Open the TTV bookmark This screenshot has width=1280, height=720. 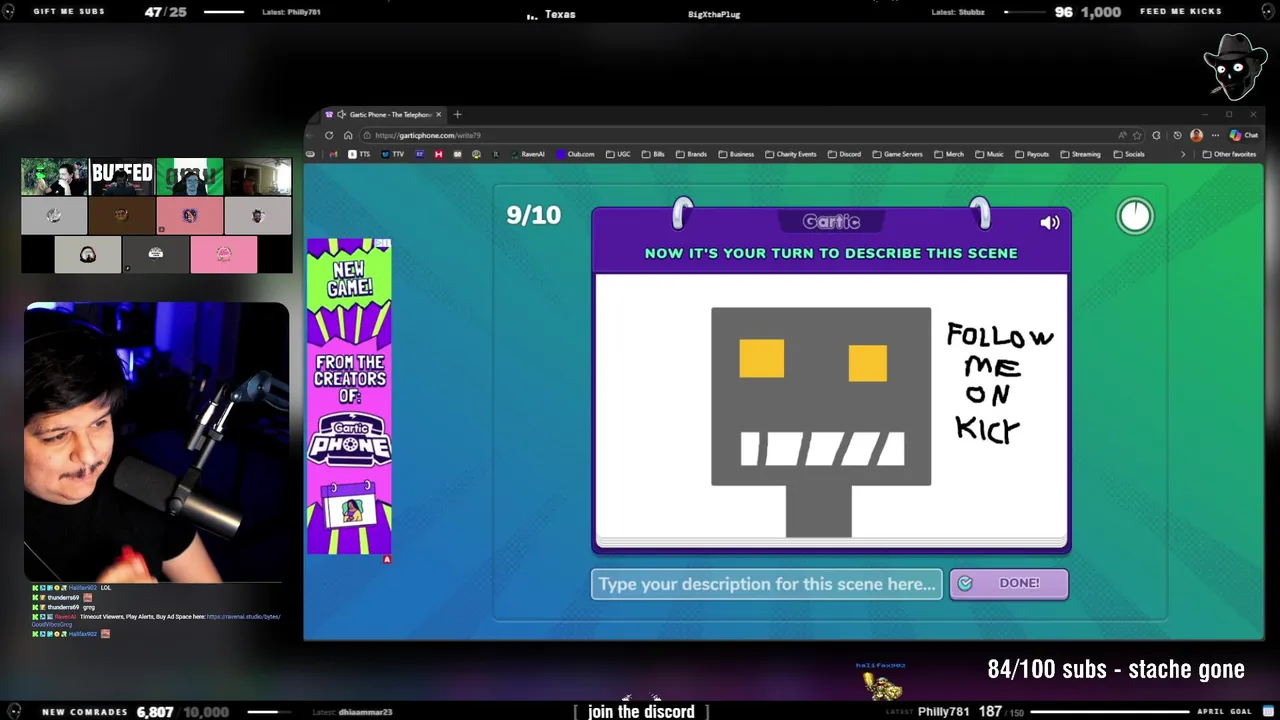[x=393, y=154]
